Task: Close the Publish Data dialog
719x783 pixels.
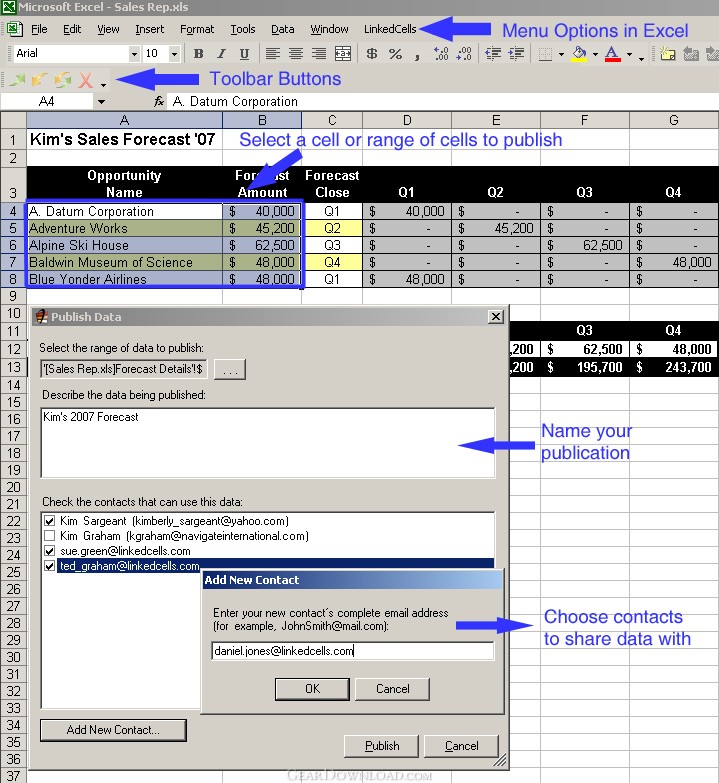Action: pos(495,317)
